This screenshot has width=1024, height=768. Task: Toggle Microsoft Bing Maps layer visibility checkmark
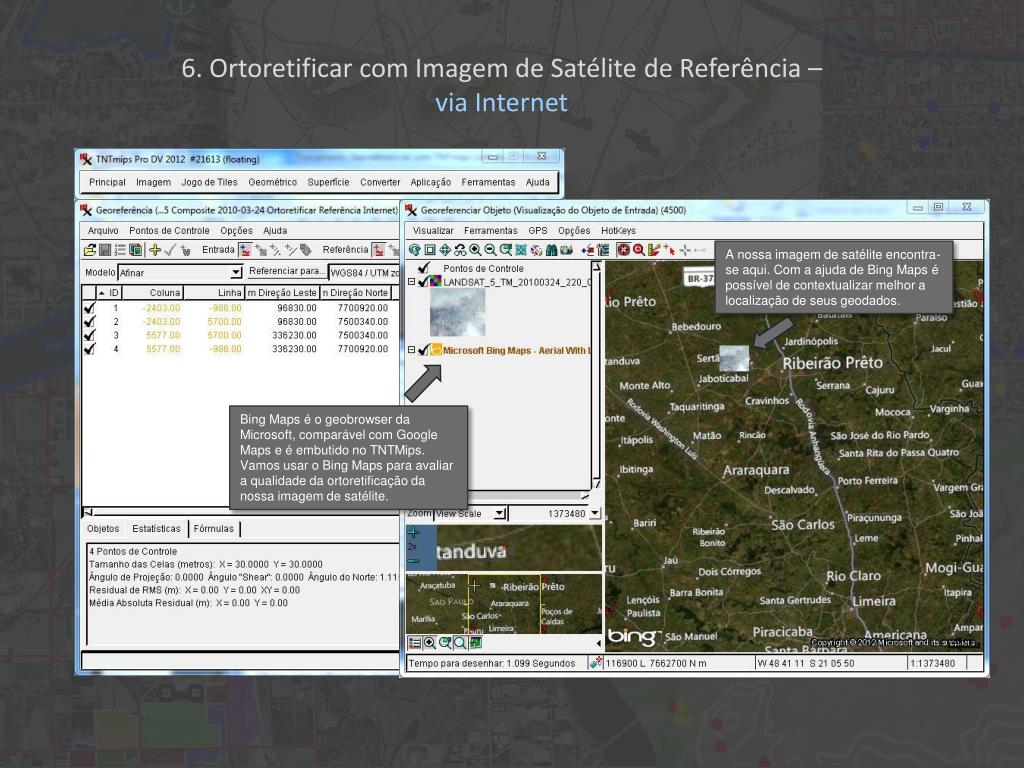click(x=423, y=350)
